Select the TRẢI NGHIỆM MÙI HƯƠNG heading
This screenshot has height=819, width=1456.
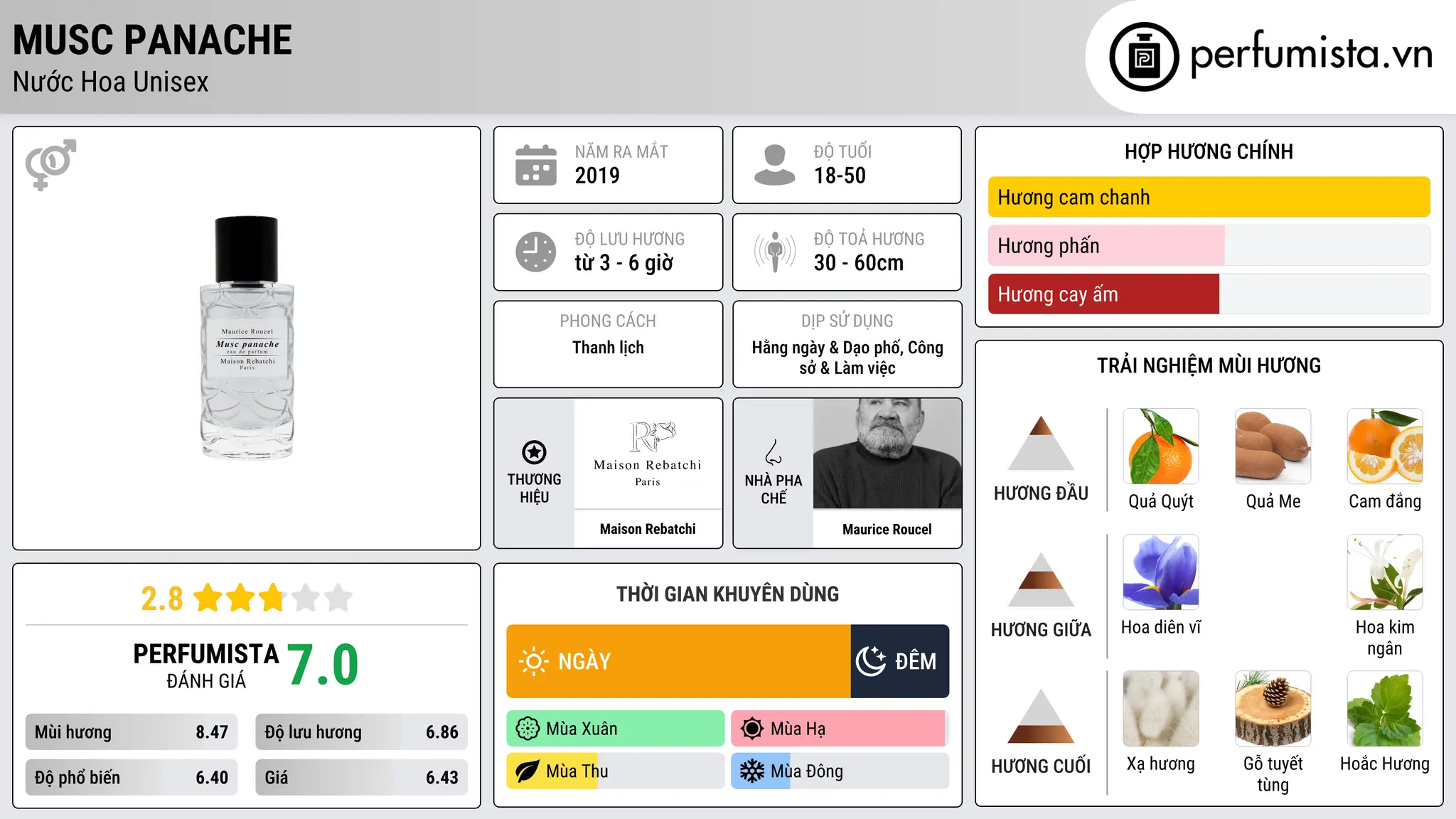(1209, 365)
